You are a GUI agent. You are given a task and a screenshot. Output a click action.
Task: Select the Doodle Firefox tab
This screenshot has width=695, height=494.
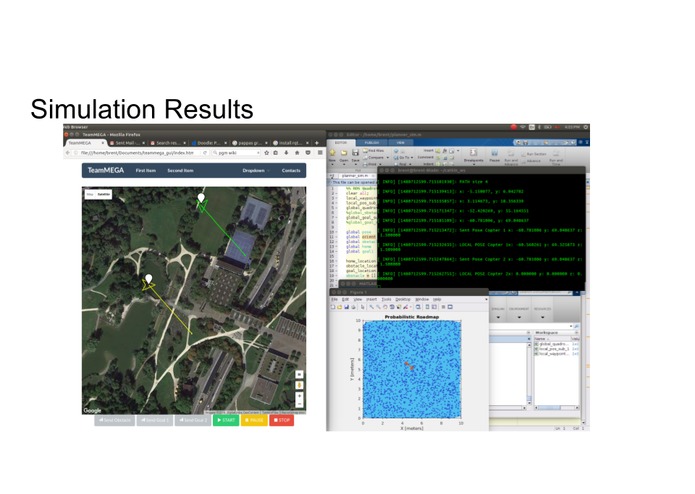point(208,143)
